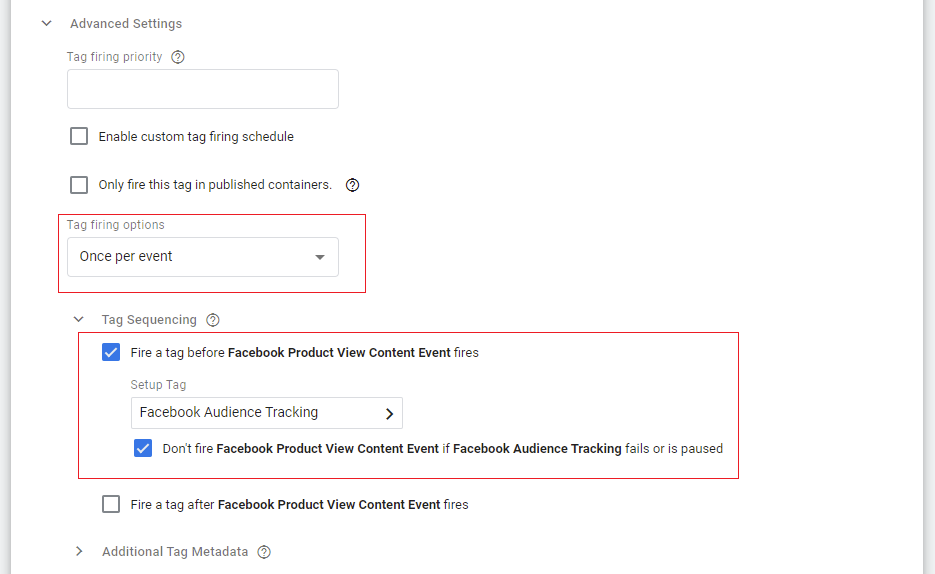Screen dimensions: 935x574
Task: Expand the Additional Tag Metadata chevron
Action: coord(79,552)
